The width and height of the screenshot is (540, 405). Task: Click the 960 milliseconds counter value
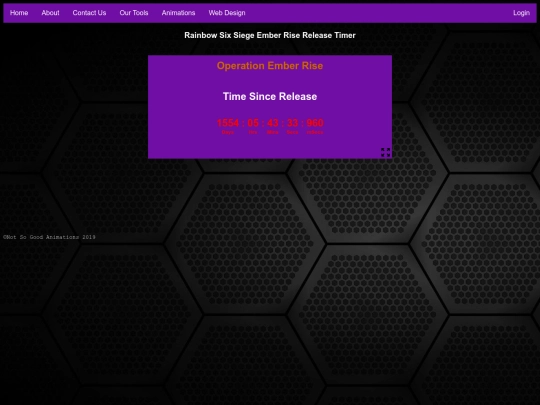coord(315,123)
